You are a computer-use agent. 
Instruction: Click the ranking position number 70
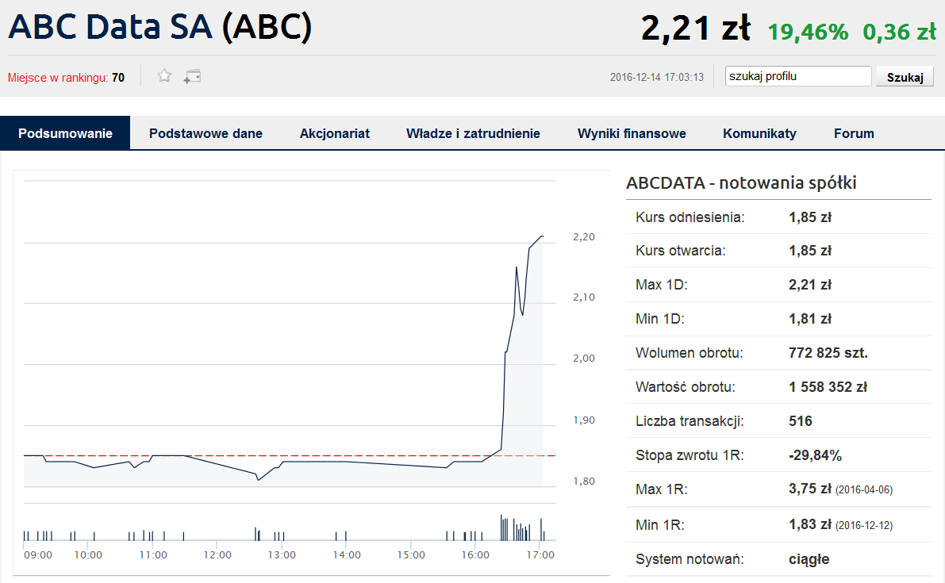tap(118, 78)
